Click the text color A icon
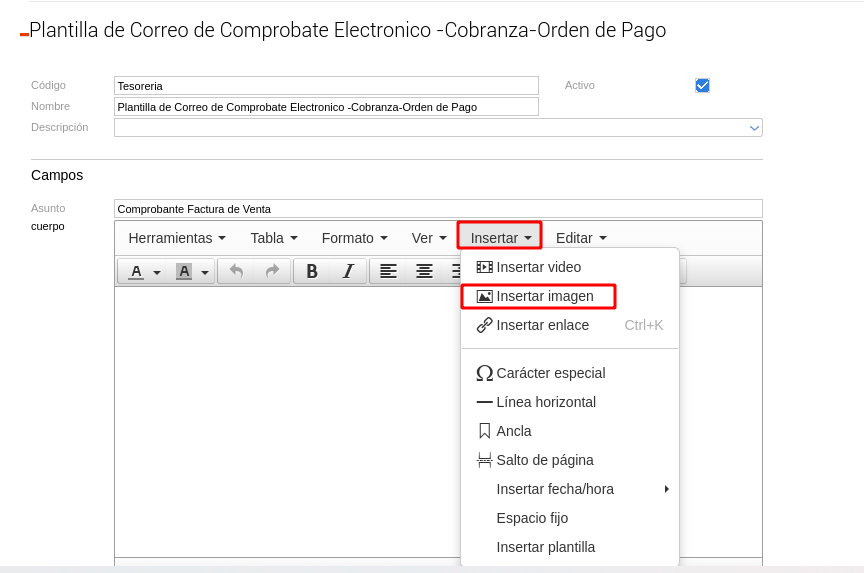Viewport: 864px width, 573px height. coord(137,271)
